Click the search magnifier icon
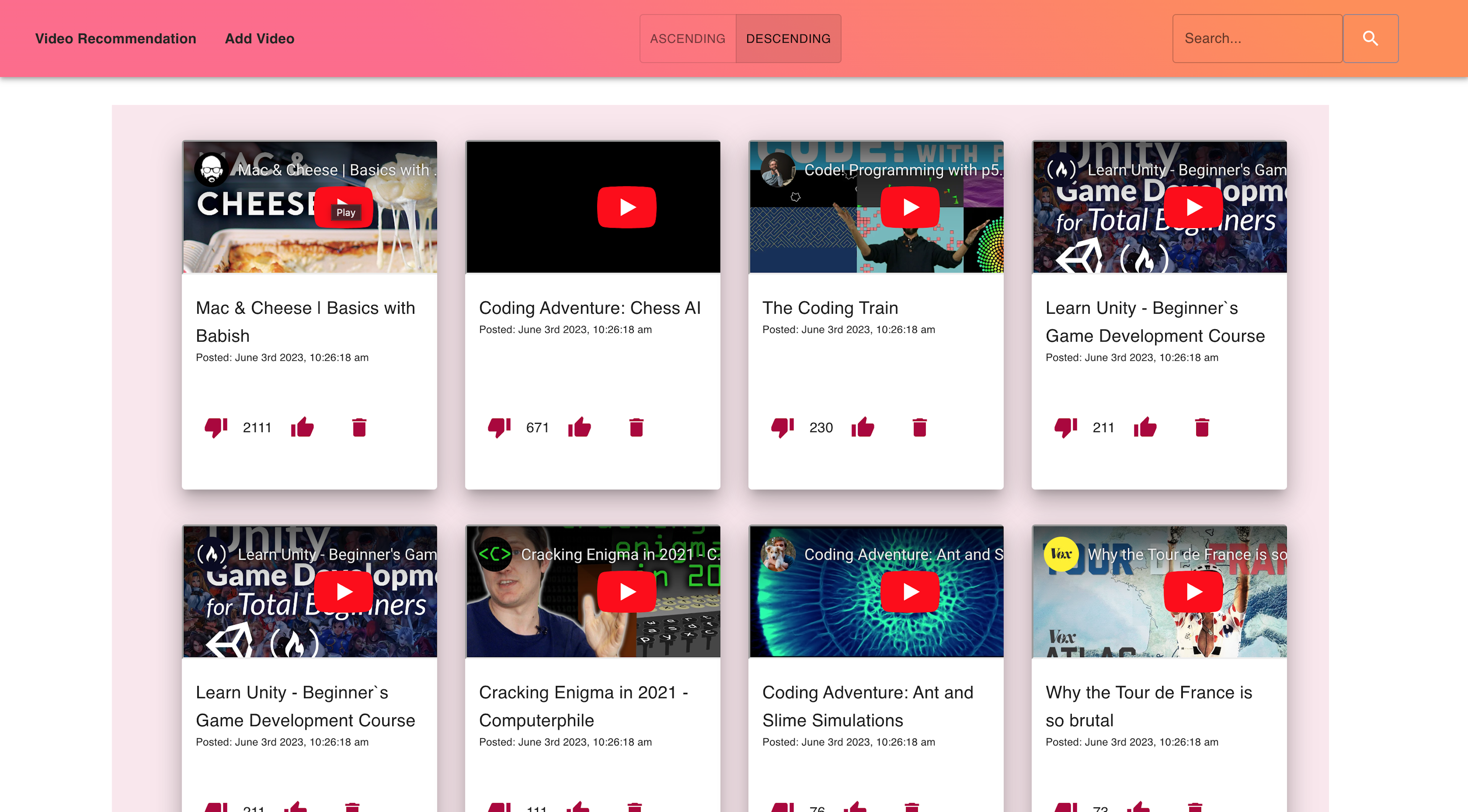This screenshot has width=1468, height=812. pos(1371,38)
